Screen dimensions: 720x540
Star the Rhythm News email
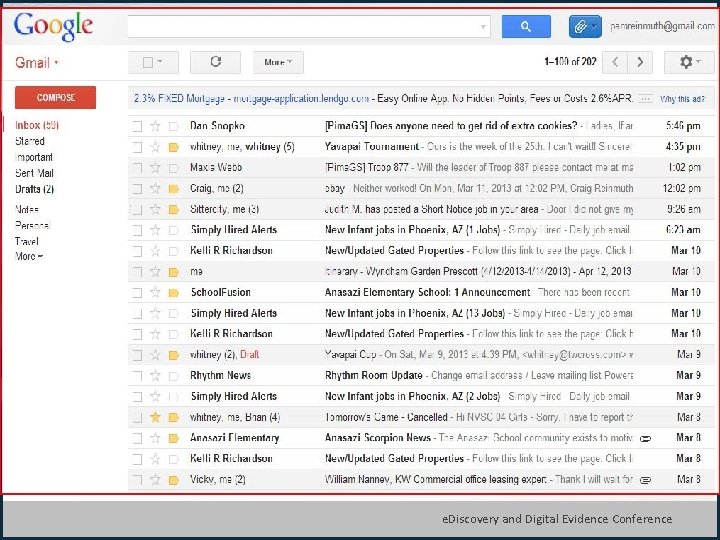155,376
